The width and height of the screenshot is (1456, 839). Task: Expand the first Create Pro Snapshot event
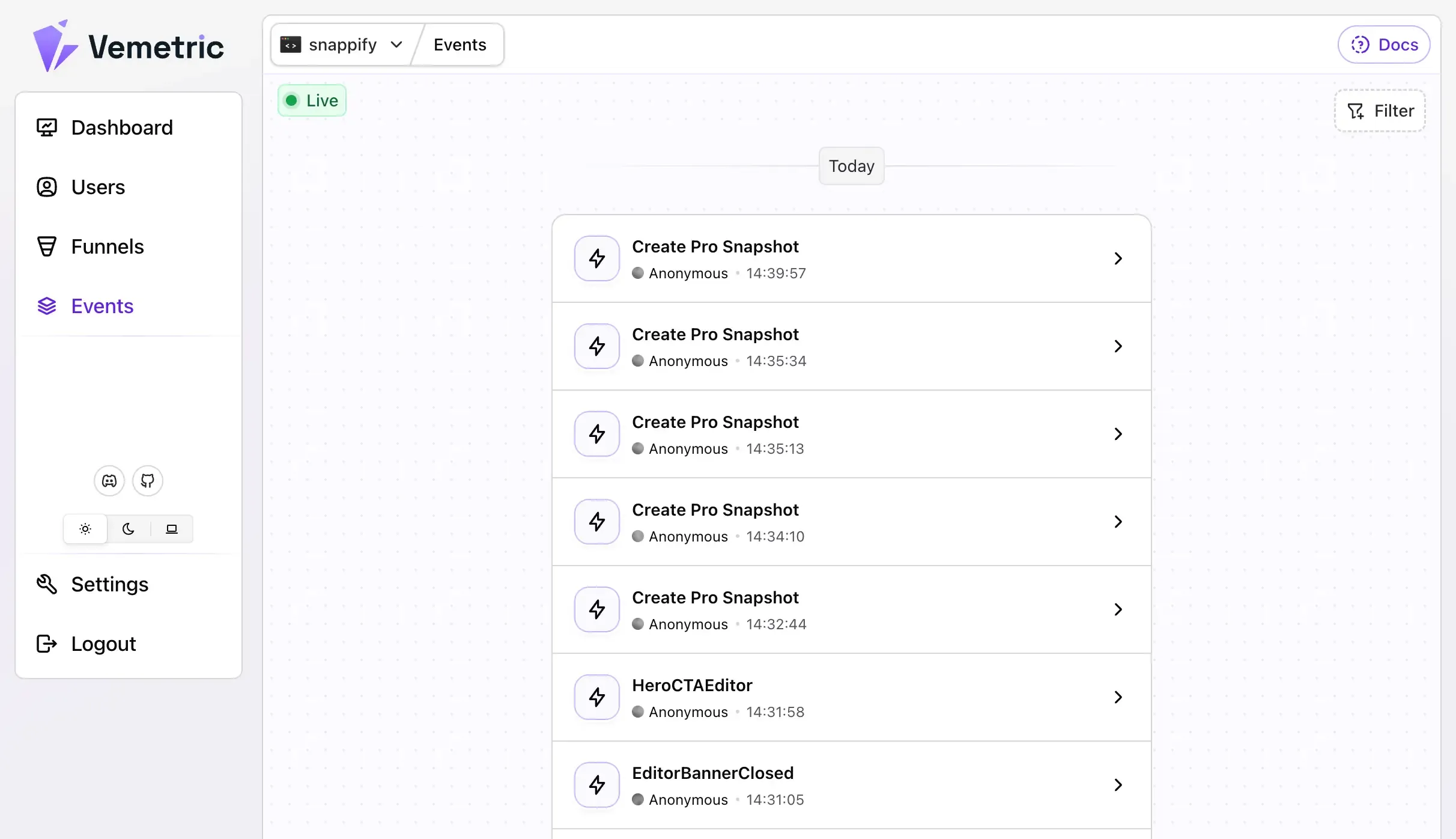[x=1117, y=258]
